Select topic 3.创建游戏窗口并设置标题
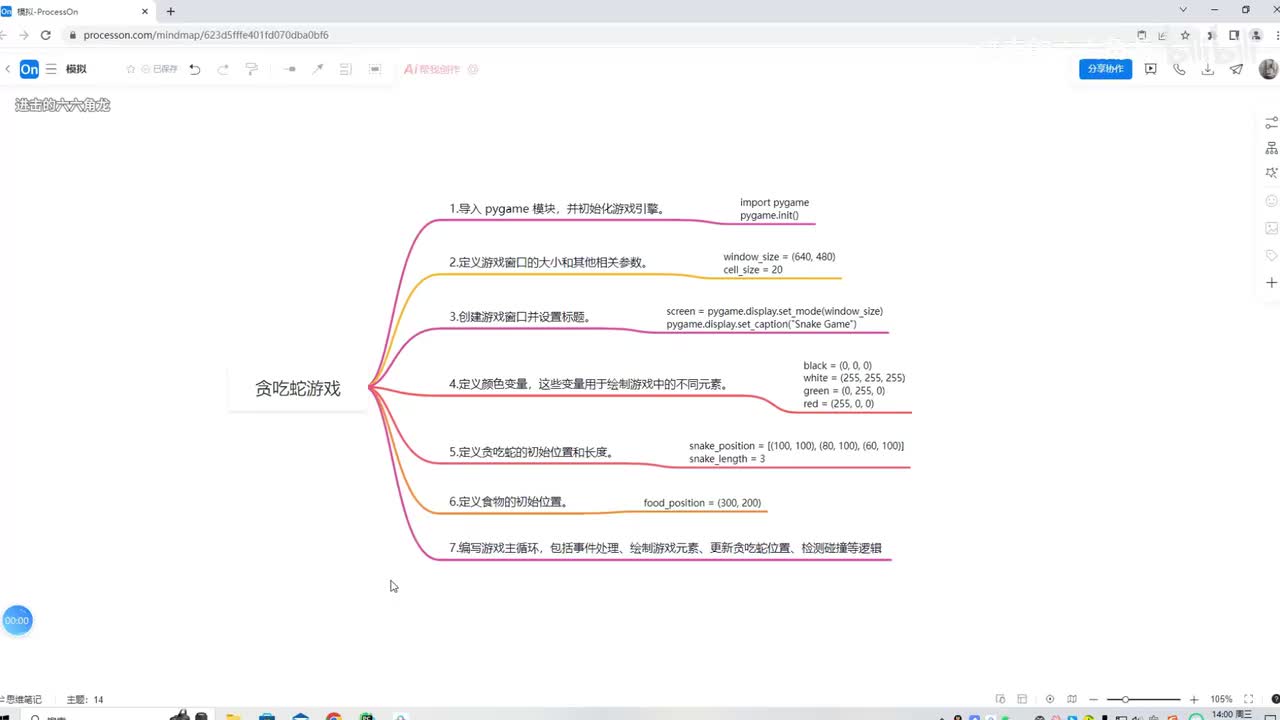1280x720 pixels. (519, 317)
